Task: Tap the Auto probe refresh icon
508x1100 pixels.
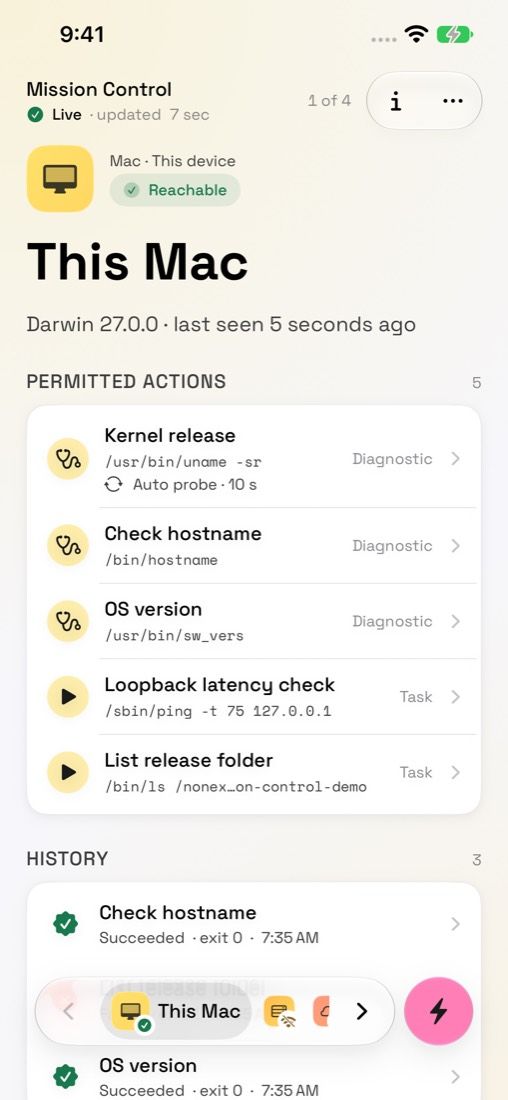Action: point(114,484)
